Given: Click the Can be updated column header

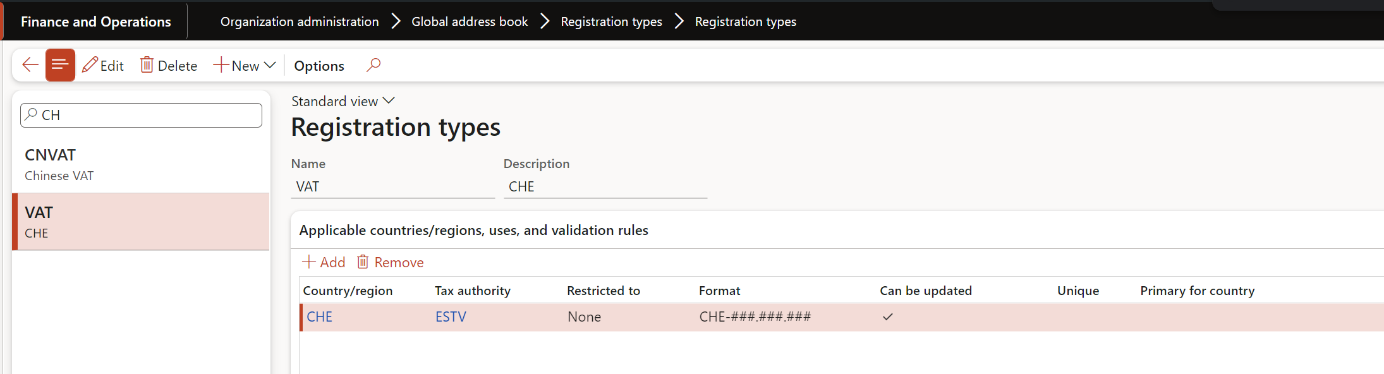Looking at the screenshot, I should [x=926, y=290].
